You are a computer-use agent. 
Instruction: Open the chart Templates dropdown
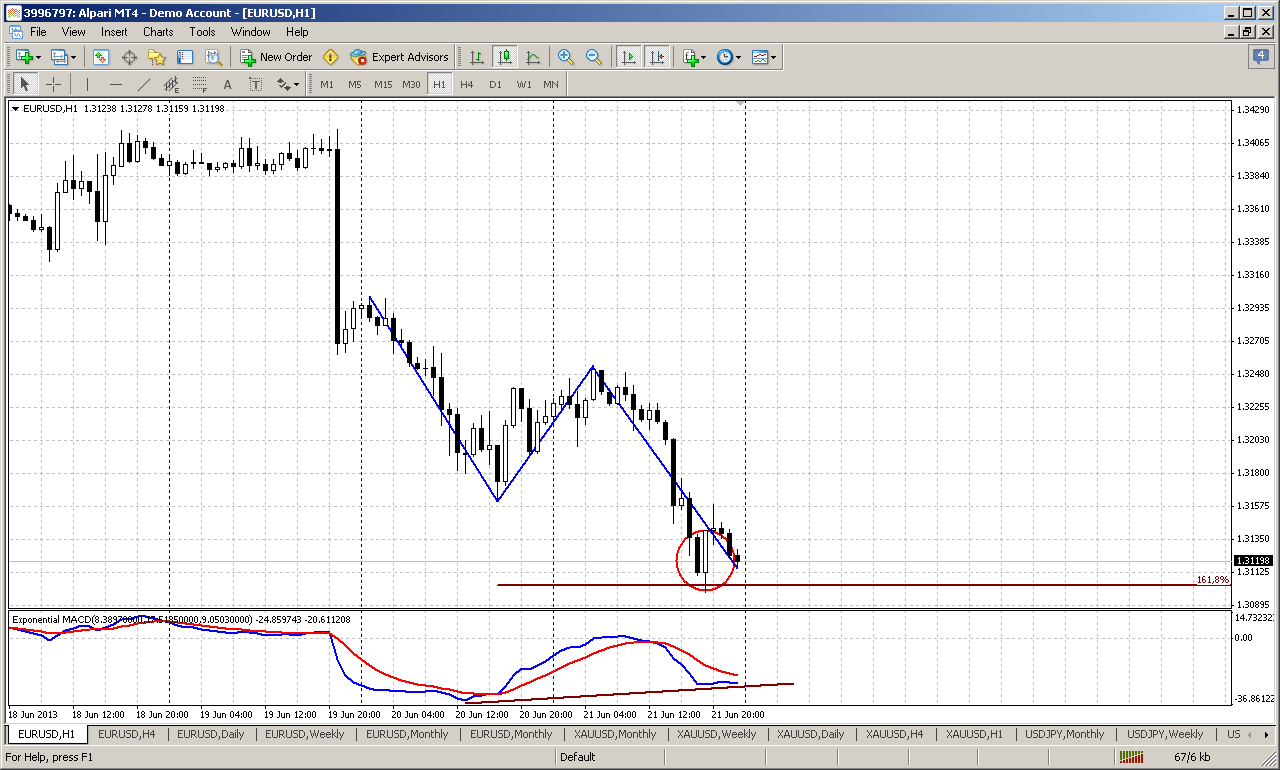point(760,57)
